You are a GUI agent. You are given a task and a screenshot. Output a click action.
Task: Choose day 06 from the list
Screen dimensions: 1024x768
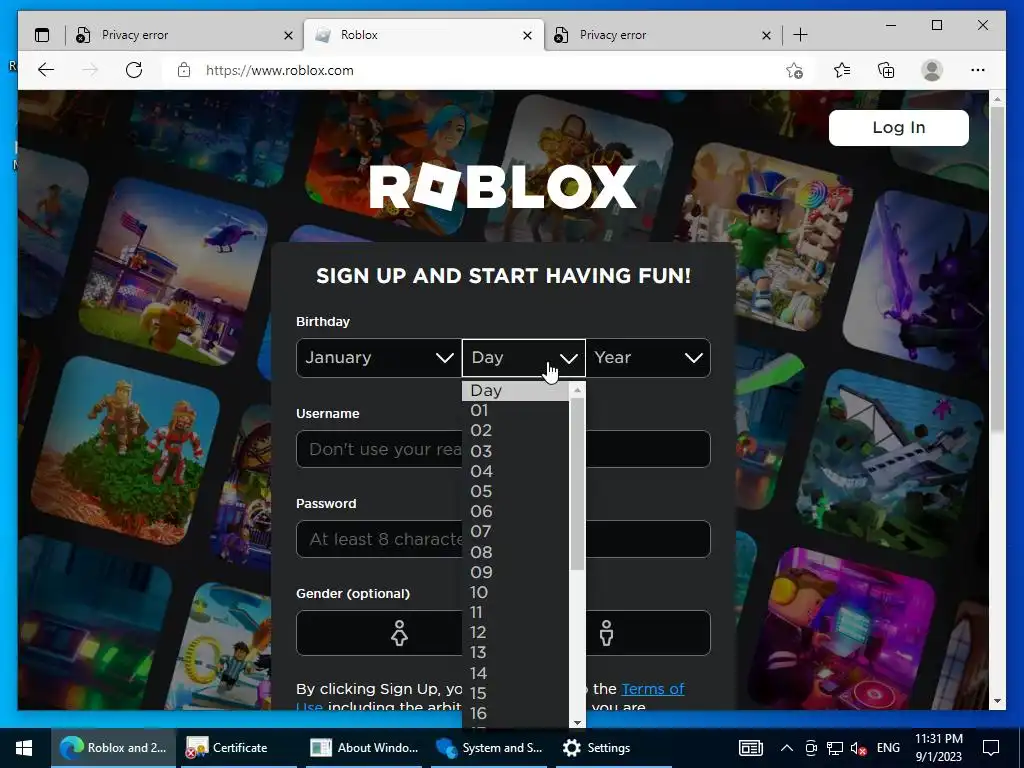[516, 511]
